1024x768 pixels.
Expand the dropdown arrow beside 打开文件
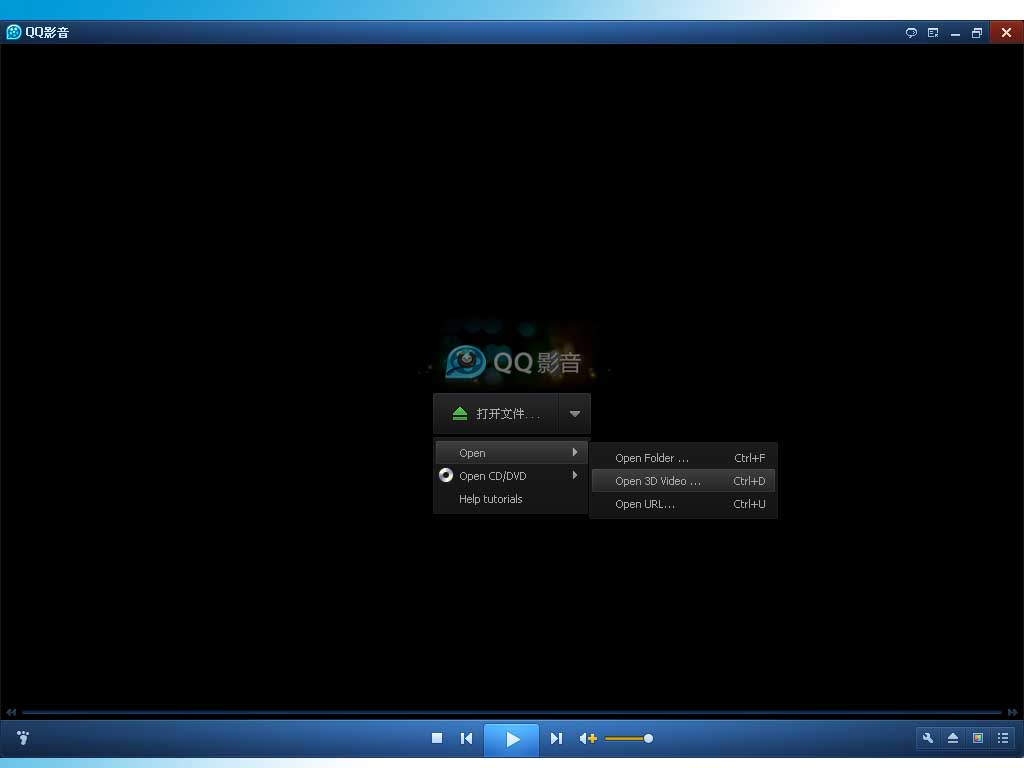click(x=575, y=413)
